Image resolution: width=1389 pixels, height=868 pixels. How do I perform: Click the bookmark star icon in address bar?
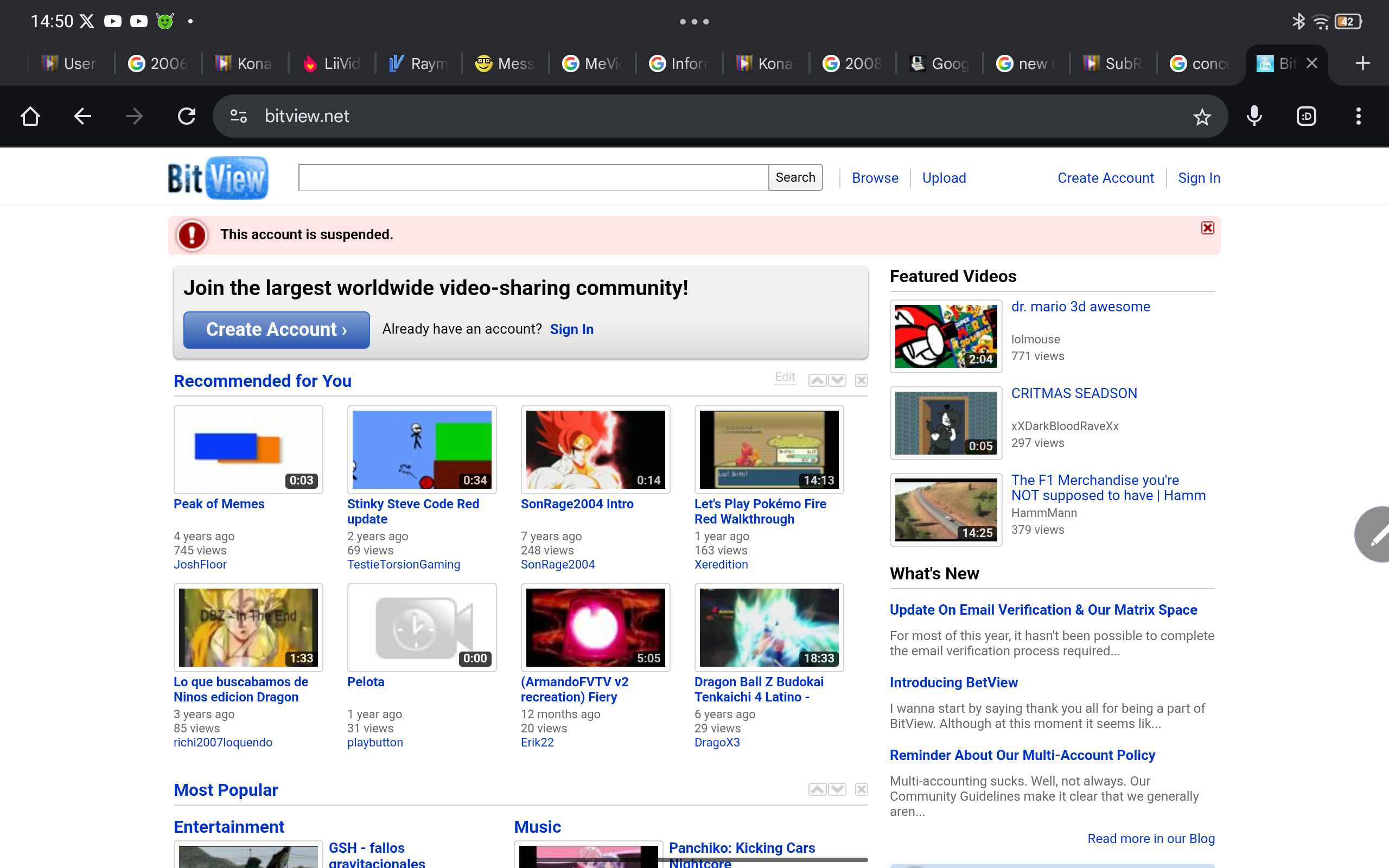1202,116
